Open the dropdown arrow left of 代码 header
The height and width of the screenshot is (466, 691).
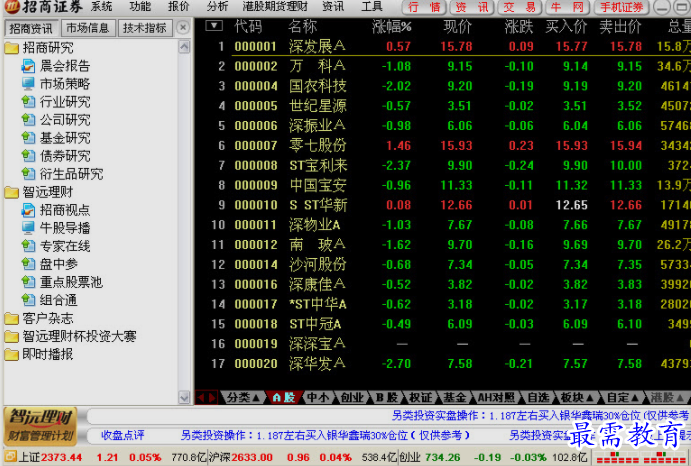[x=214, y=26]
